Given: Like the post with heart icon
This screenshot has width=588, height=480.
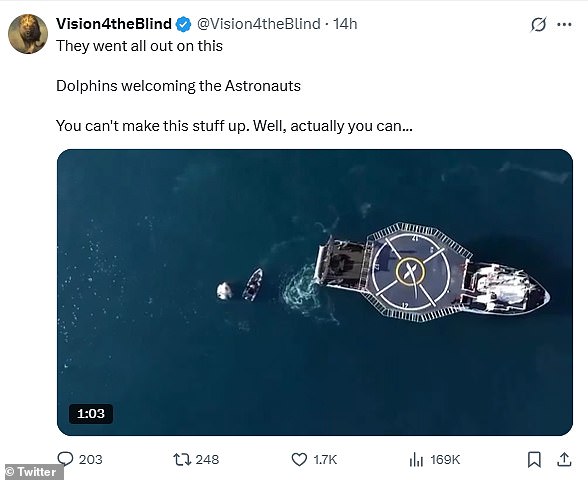Looking at the screenshot, I should click(299, 459).
